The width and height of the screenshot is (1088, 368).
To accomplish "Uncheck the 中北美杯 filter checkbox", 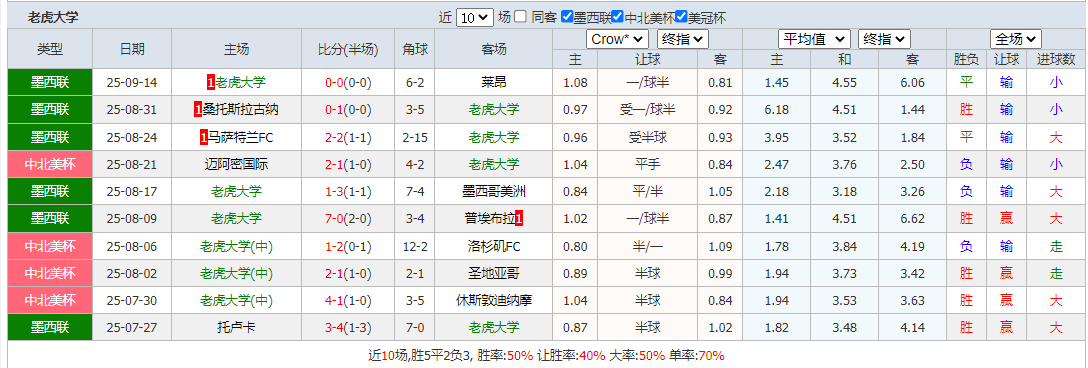I will coord(618,17).
